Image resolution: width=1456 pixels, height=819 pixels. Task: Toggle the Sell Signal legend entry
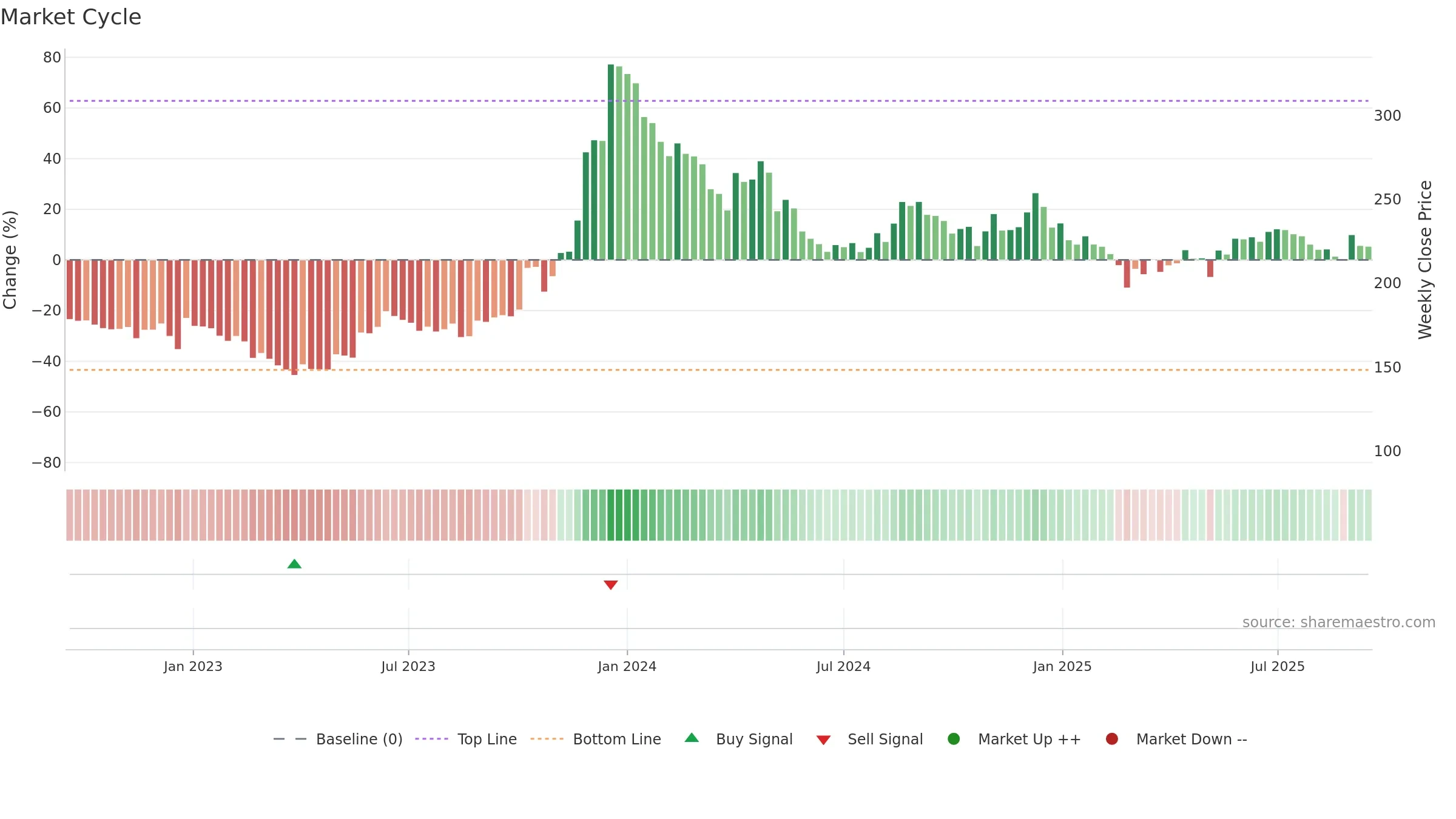pos(869,739)
